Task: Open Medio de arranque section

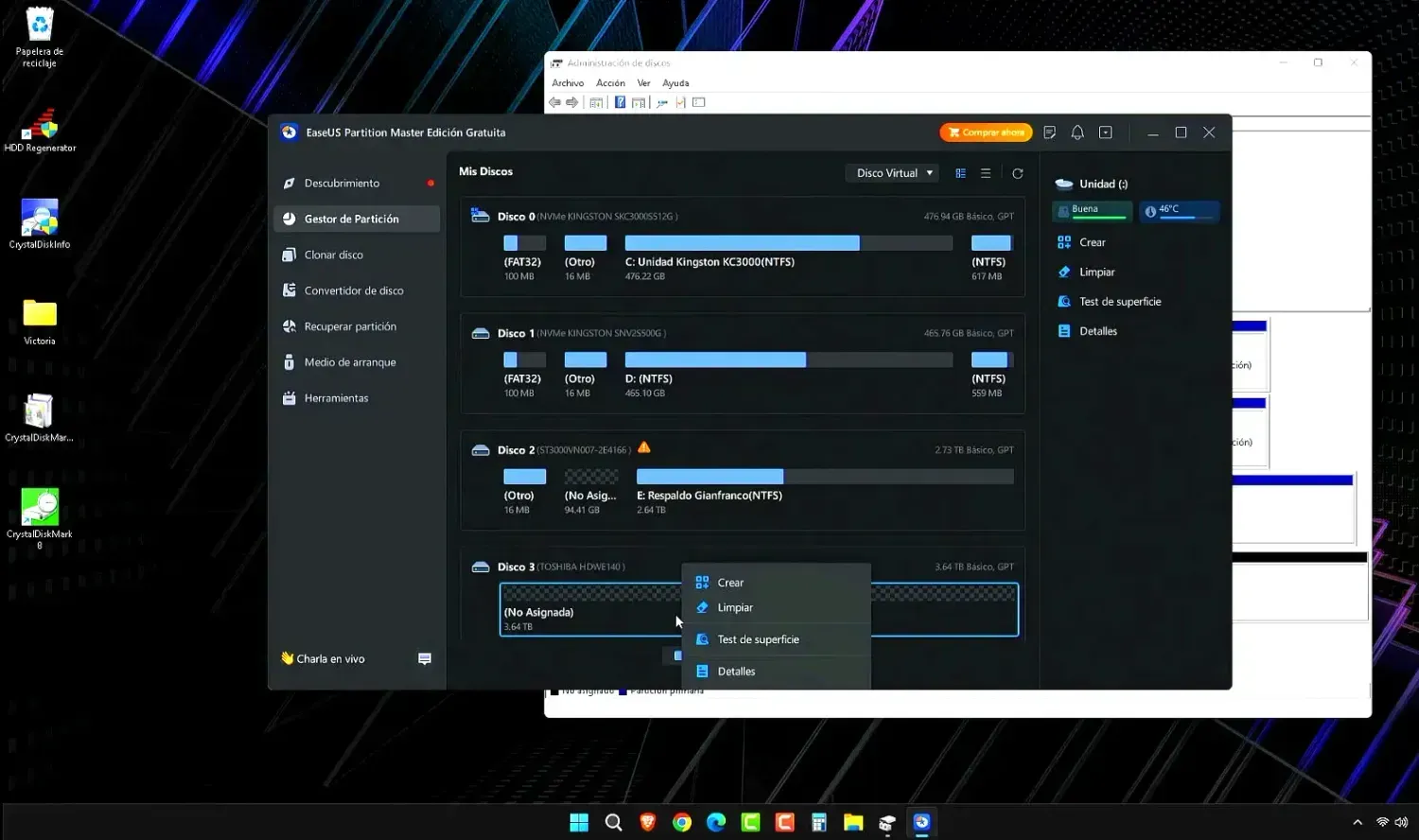Action: 349,362
